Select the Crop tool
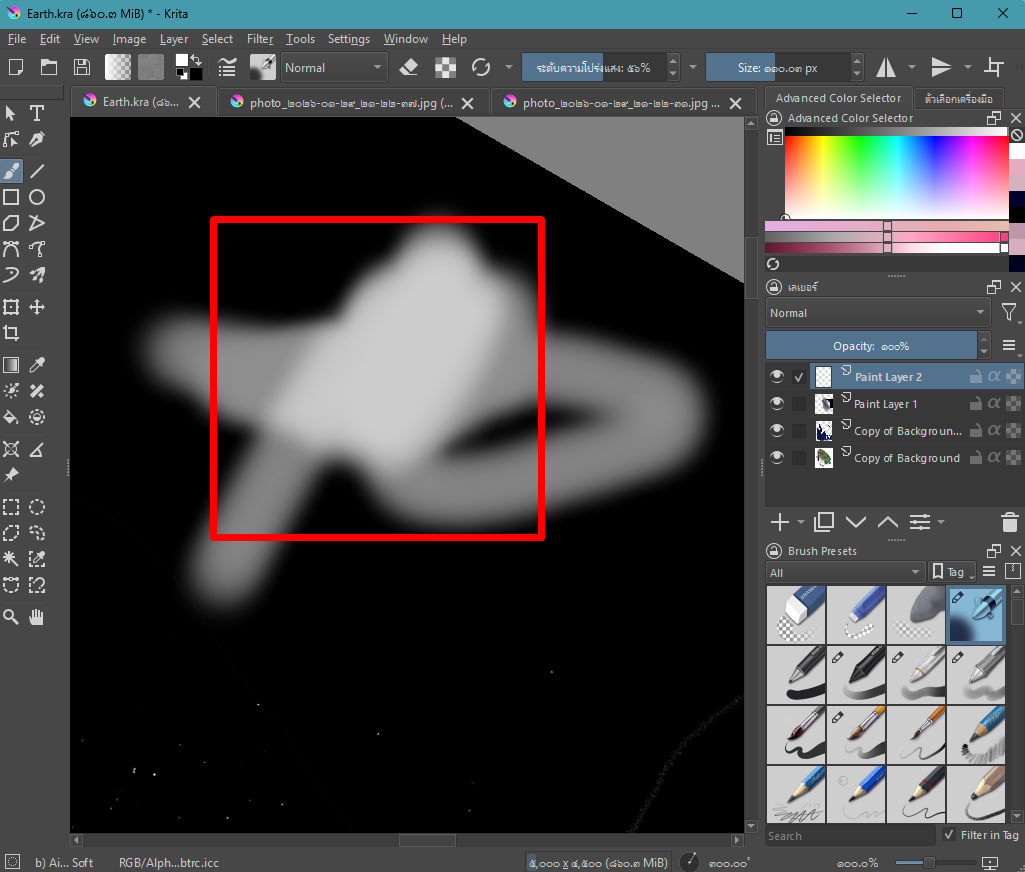The width and height of the screenshot is (1025, 872). (11, 333)
